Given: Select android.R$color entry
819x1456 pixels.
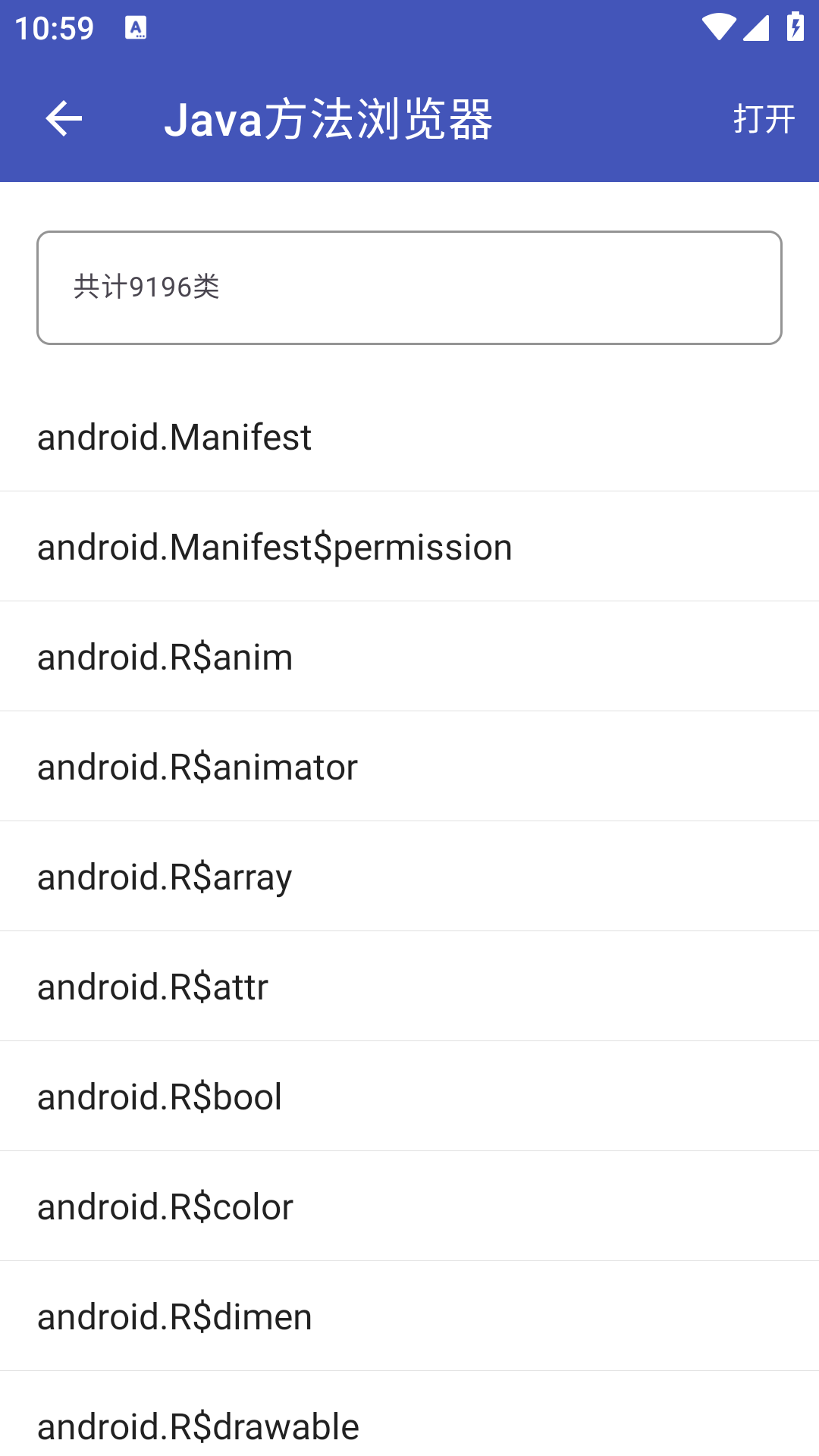Looking at the screenshot, I should point(409,1207).
